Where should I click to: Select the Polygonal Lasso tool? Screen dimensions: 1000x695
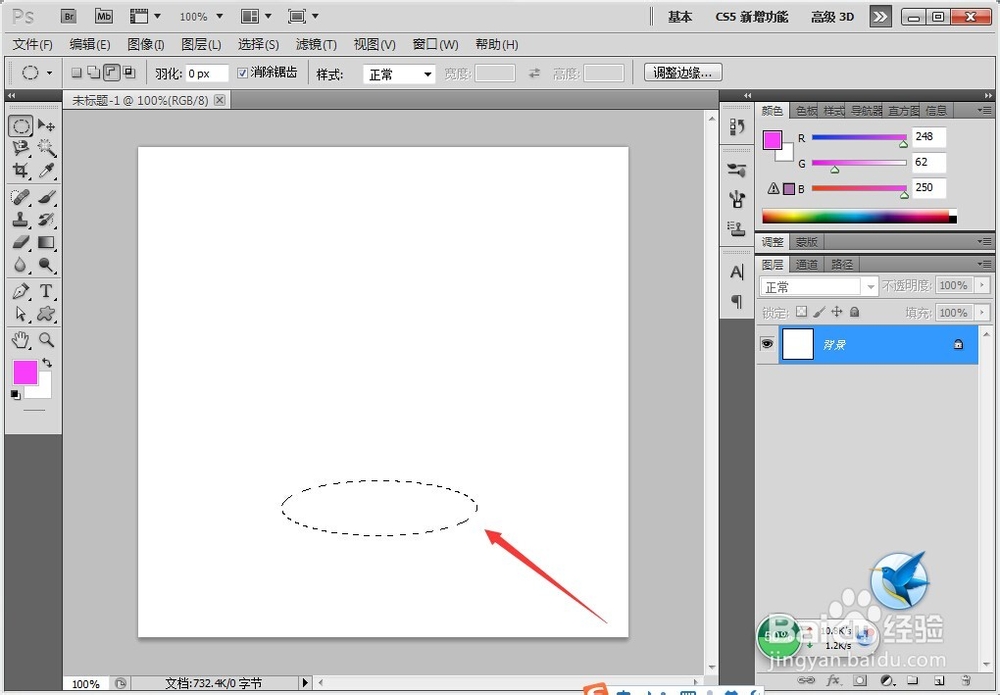point(20,148)
